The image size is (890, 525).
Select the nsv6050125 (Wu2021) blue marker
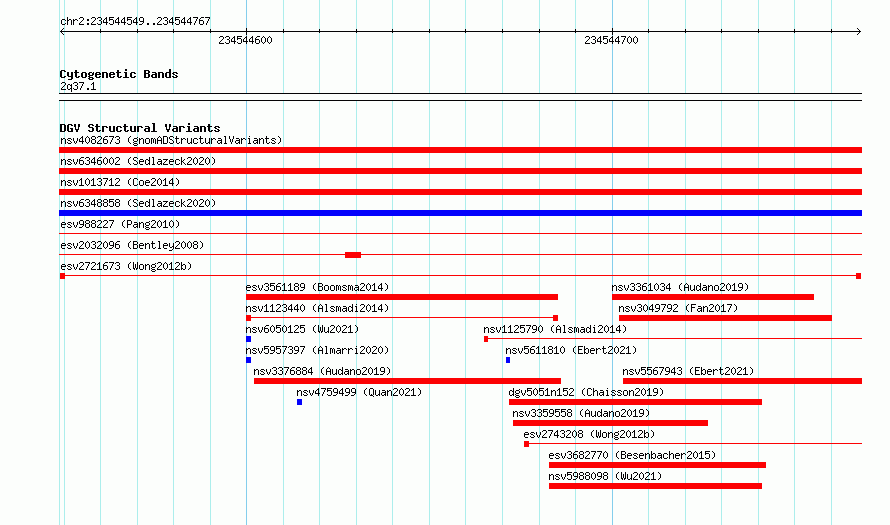[x=249, y=339]
